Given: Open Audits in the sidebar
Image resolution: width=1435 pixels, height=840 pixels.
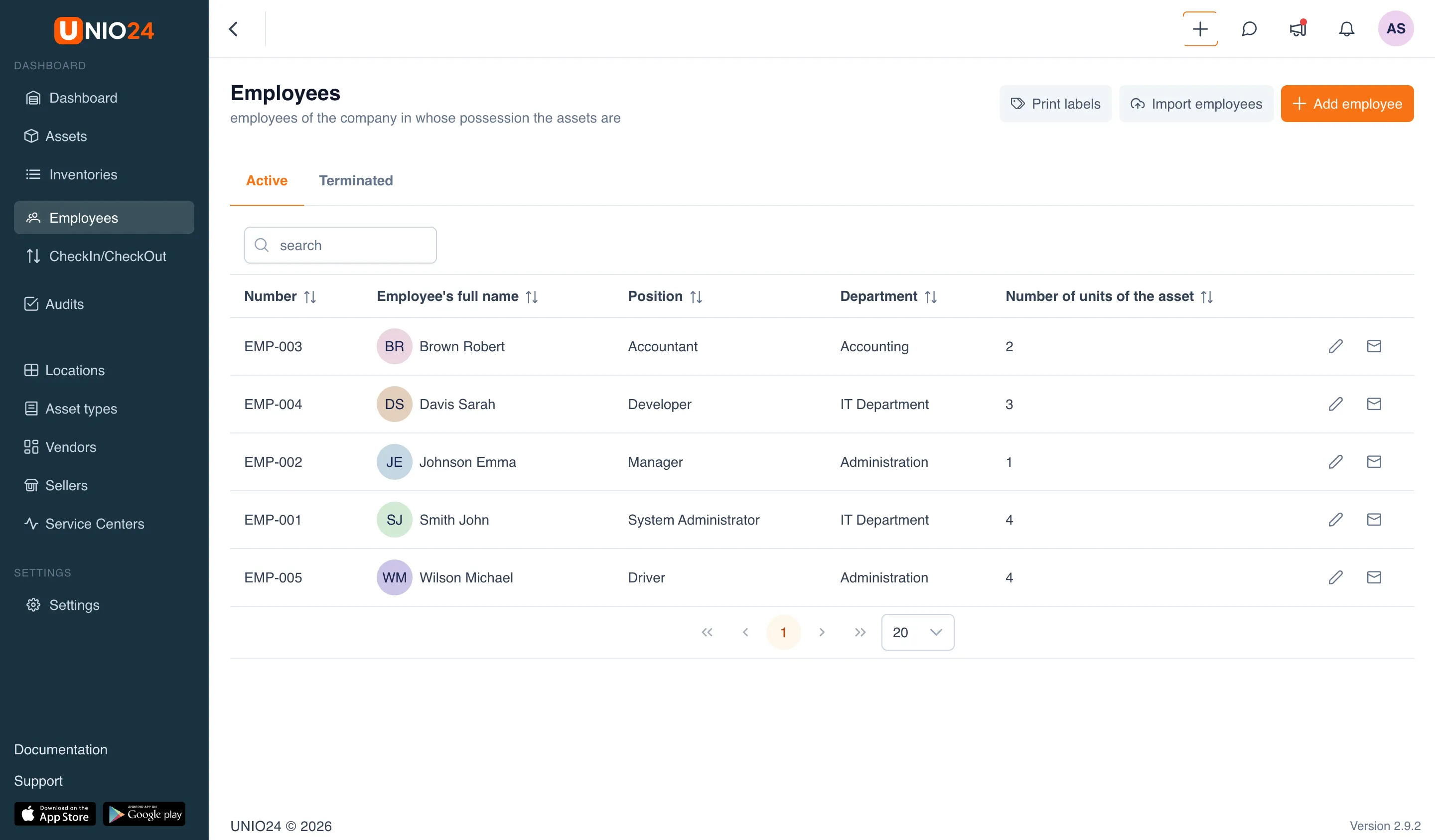Looking at the screenshot, I should pos(104,304).
